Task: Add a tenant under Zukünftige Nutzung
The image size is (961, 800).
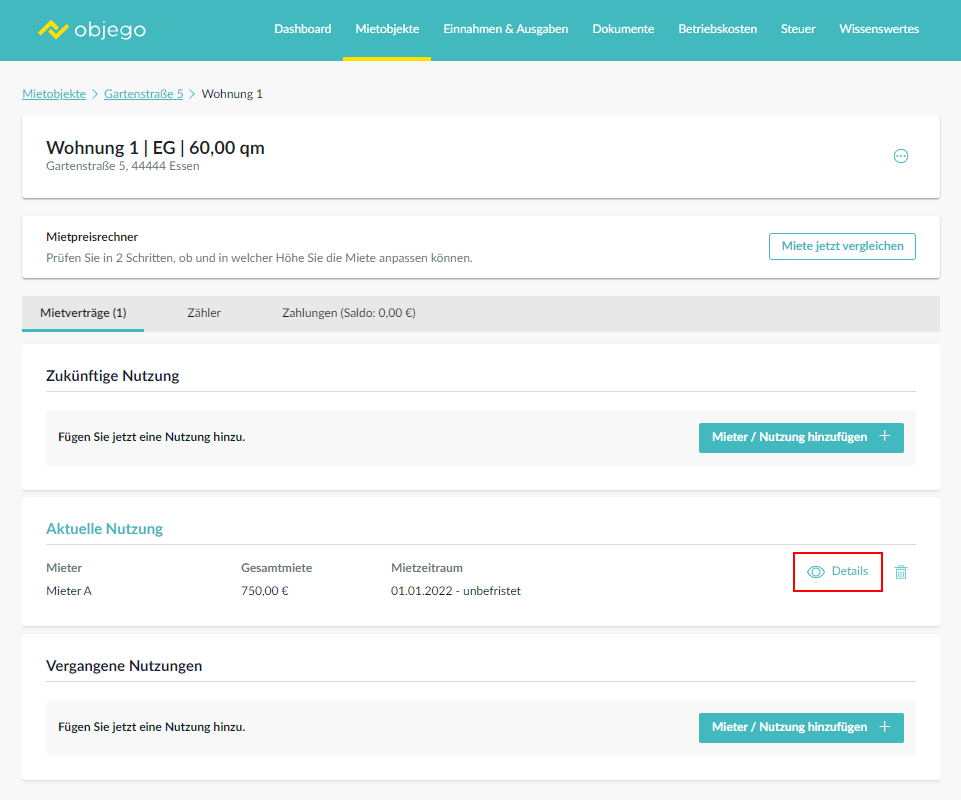Action: coord(800,437)
